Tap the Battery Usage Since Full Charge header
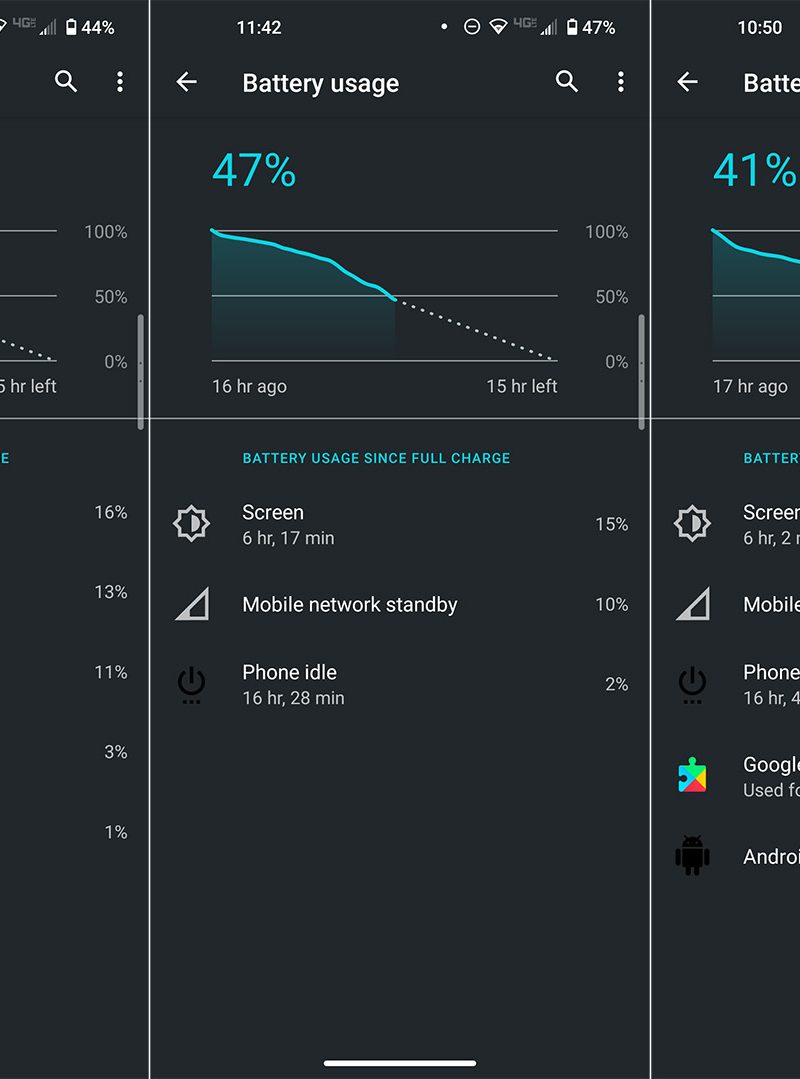The width and height of the screenshot is (800, 1079). (x=376, y=458)
